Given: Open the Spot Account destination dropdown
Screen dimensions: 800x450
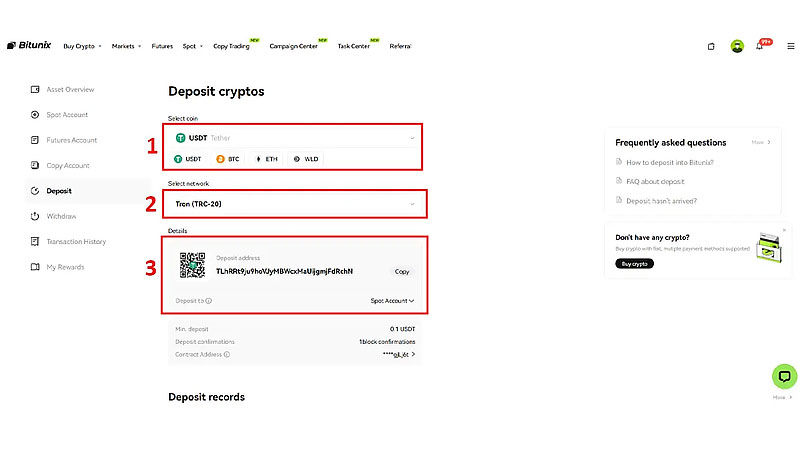Looking at the screenshot, I should [392, 301].
